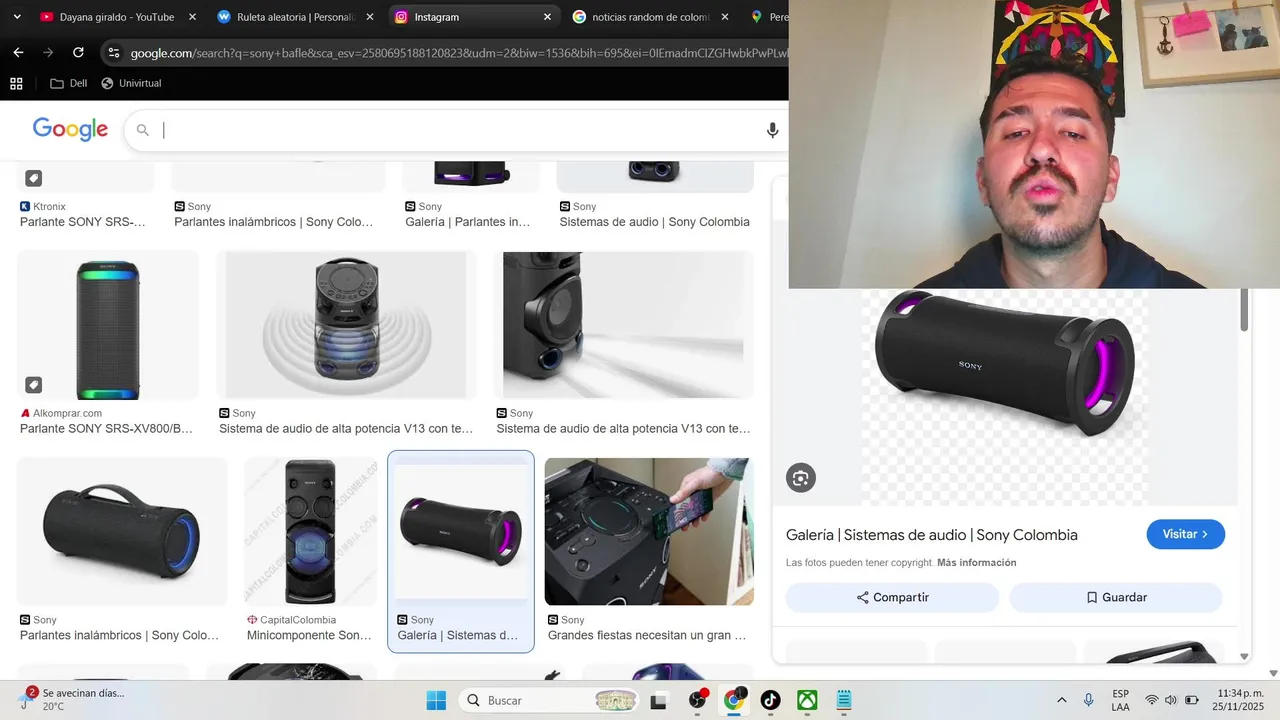Select the Alkomprar SRS-XV800 speaker thumbnail

click(107, 325)
